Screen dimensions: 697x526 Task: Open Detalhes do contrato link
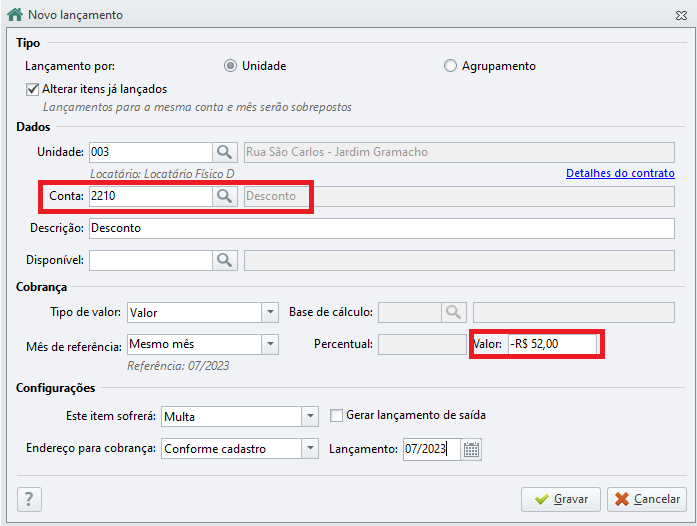(620, 173)
